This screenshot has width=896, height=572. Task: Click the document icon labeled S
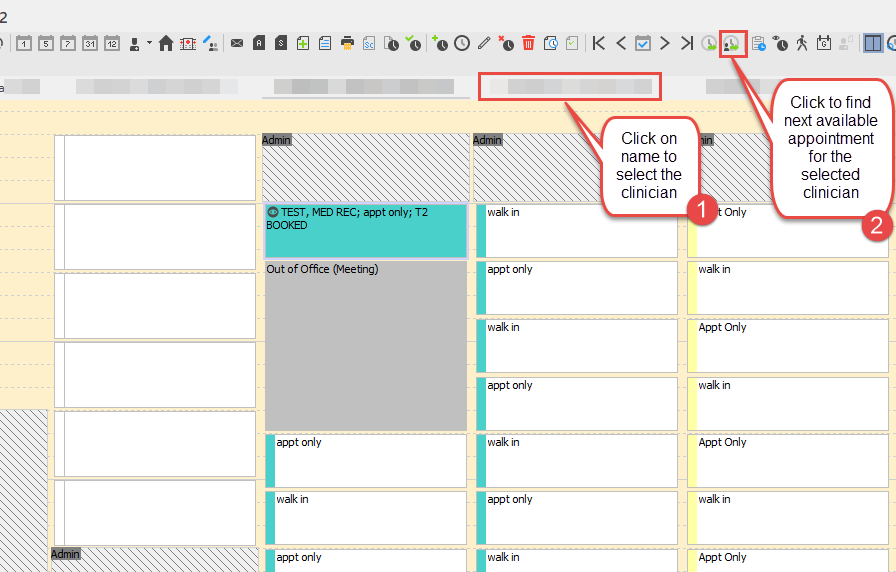281,43
